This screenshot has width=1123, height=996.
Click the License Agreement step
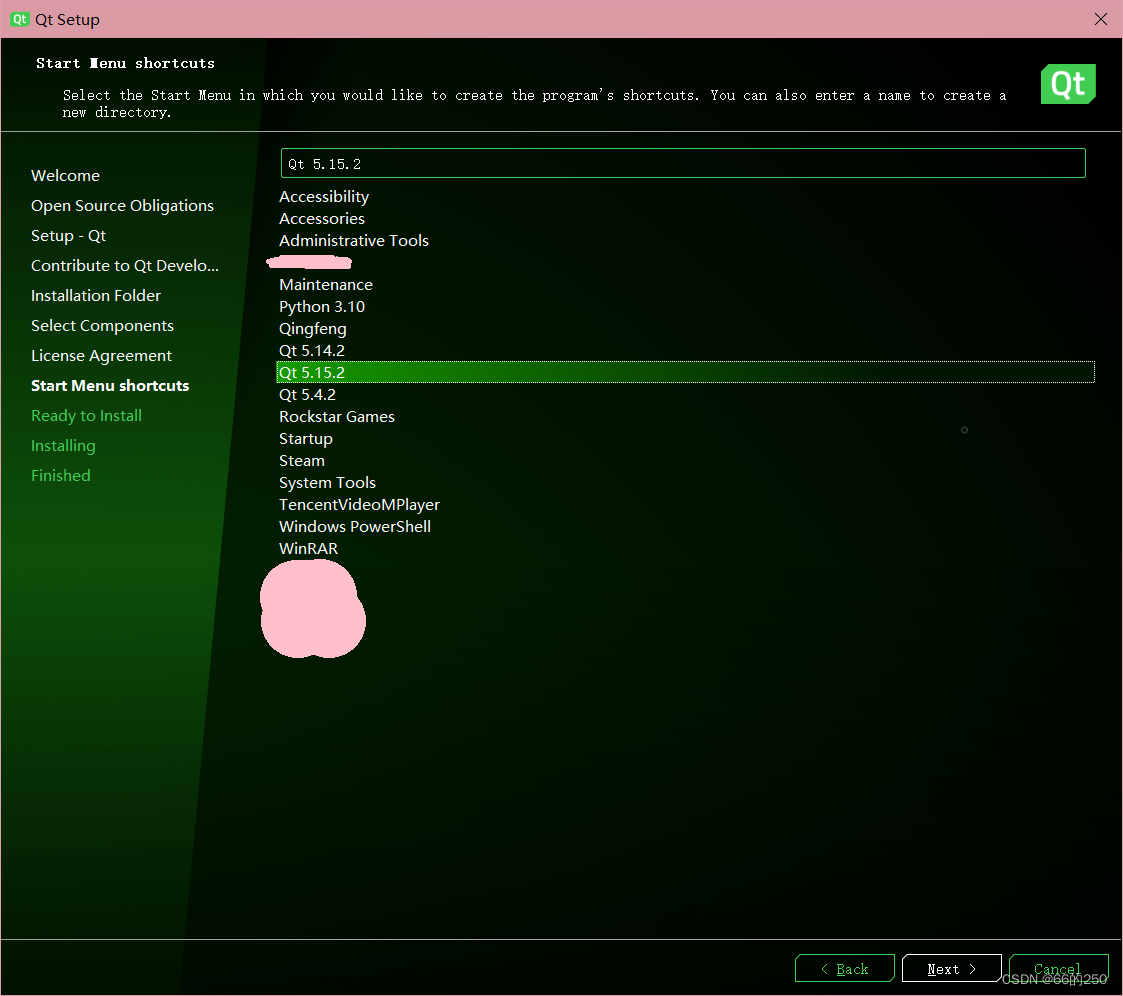pos(101,356)
